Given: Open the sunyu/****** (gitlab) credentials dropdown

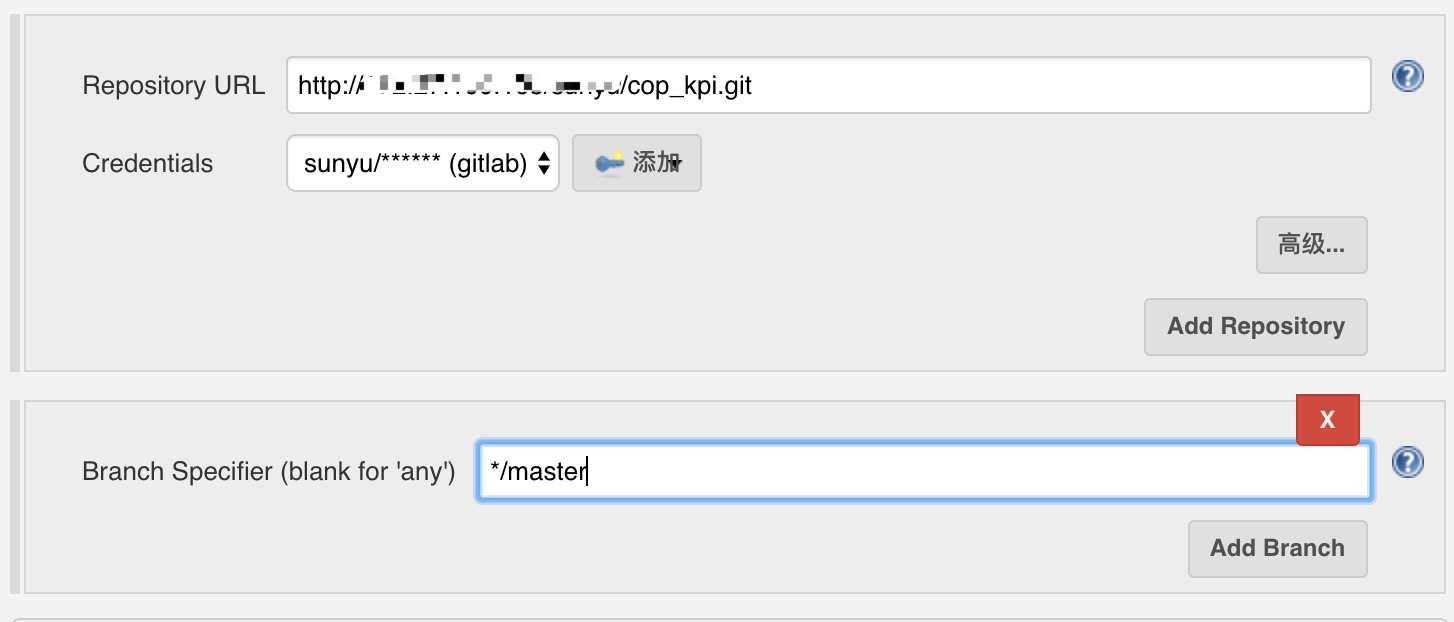Looking at the screenshot, I should coord(423,163).
